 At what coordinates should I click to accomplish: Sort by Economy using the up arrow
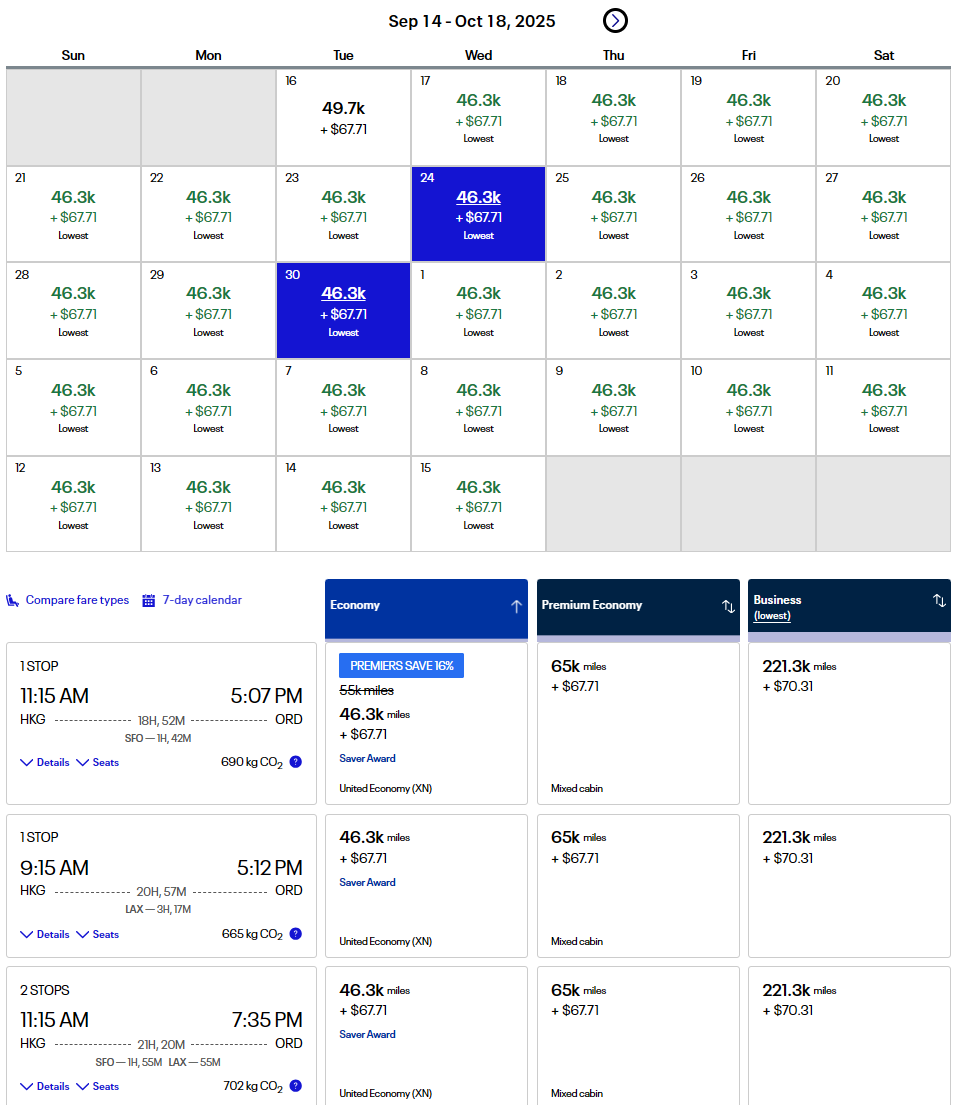516,606
